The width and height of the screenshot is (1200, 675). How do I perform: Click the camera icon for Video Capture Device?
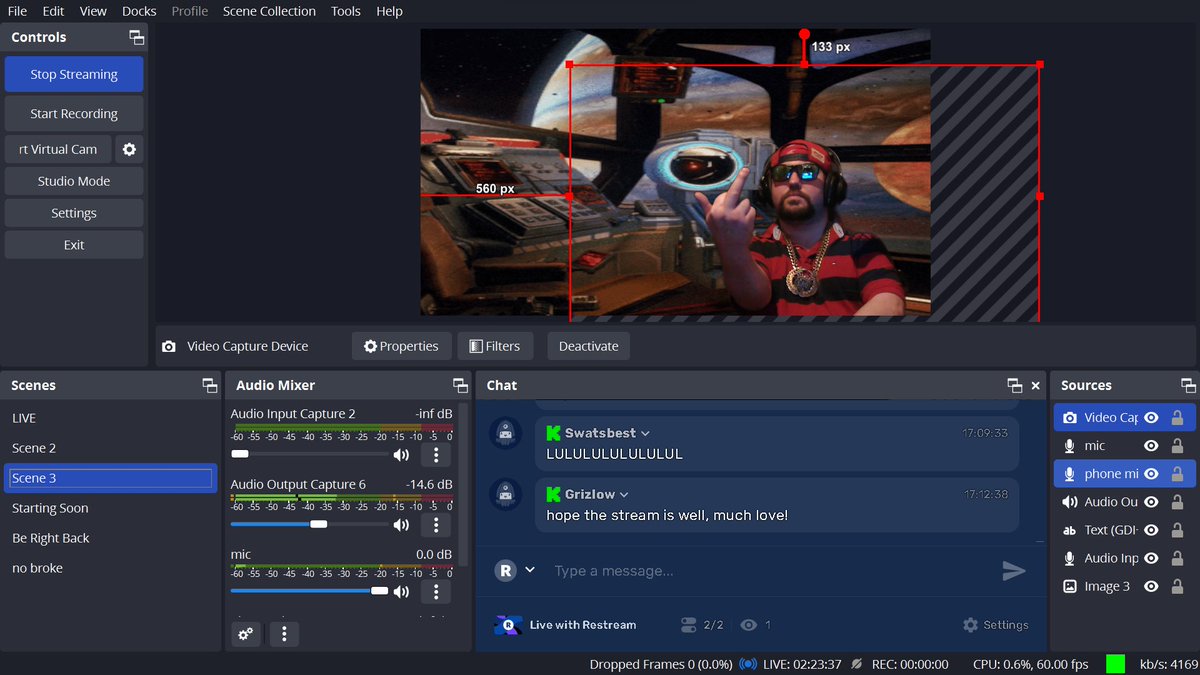(x=169, y=346)
